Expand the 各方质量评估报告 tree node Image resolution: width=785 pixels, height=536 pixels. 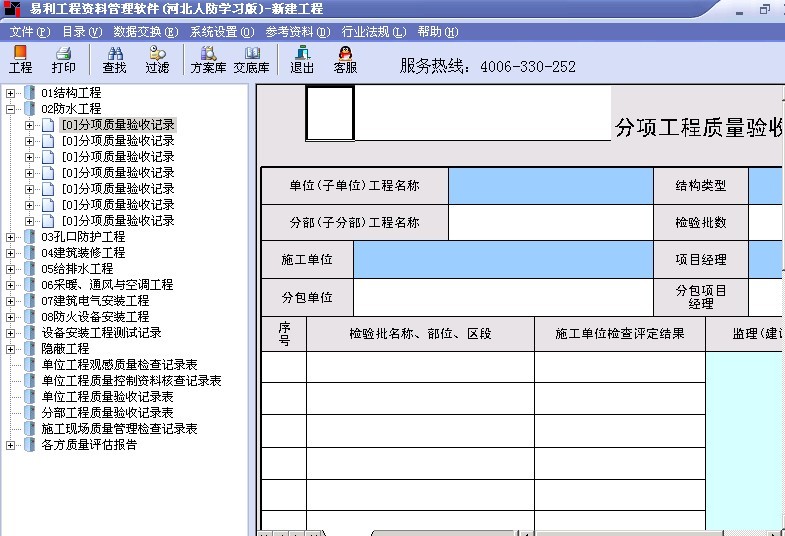coord(11,445)
